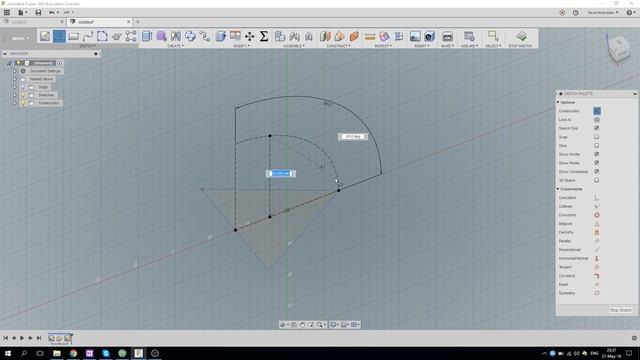Click the Stop Sketch button in palette

(x=620, y=310)
